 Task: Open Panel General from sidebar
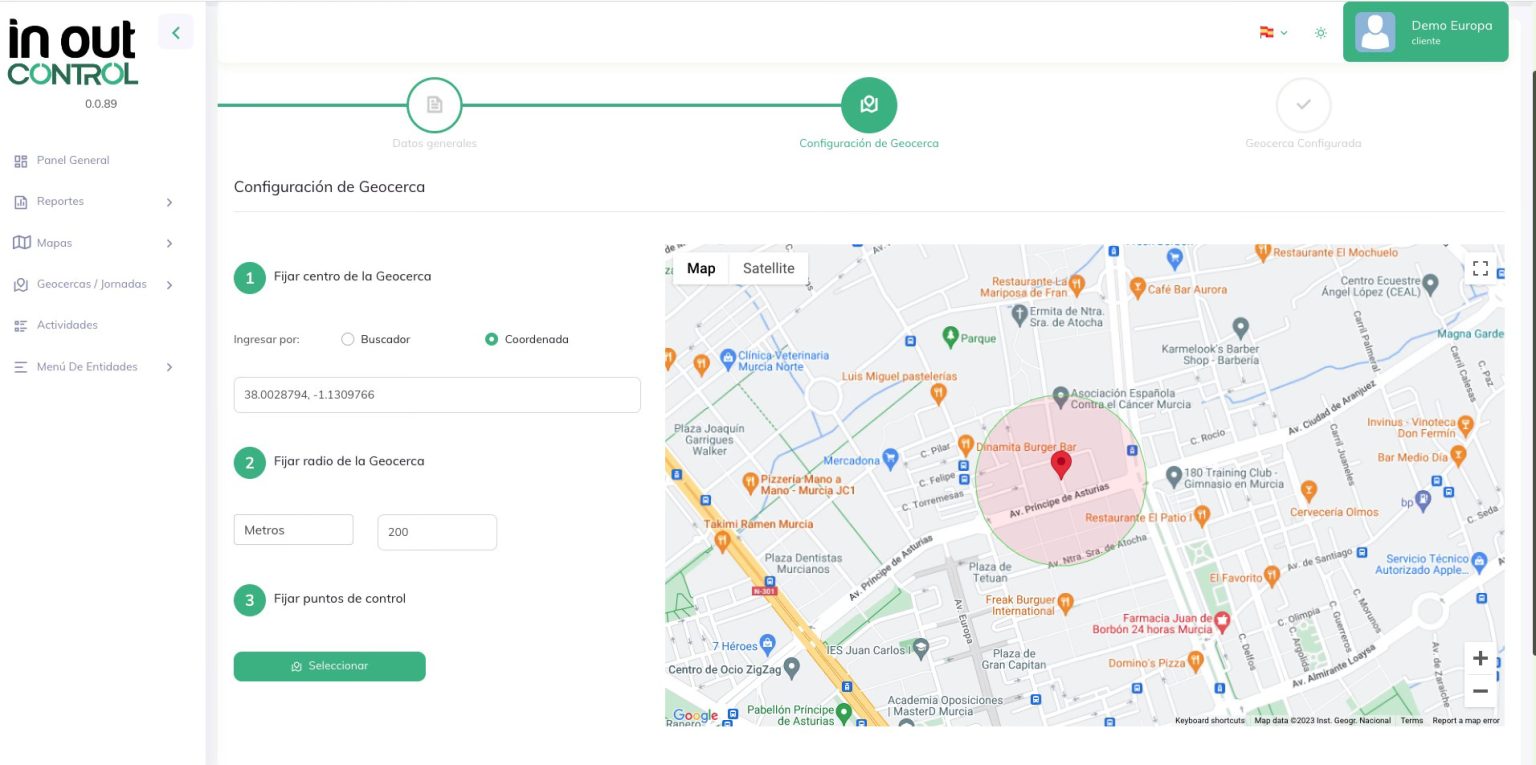click(72, 161)
